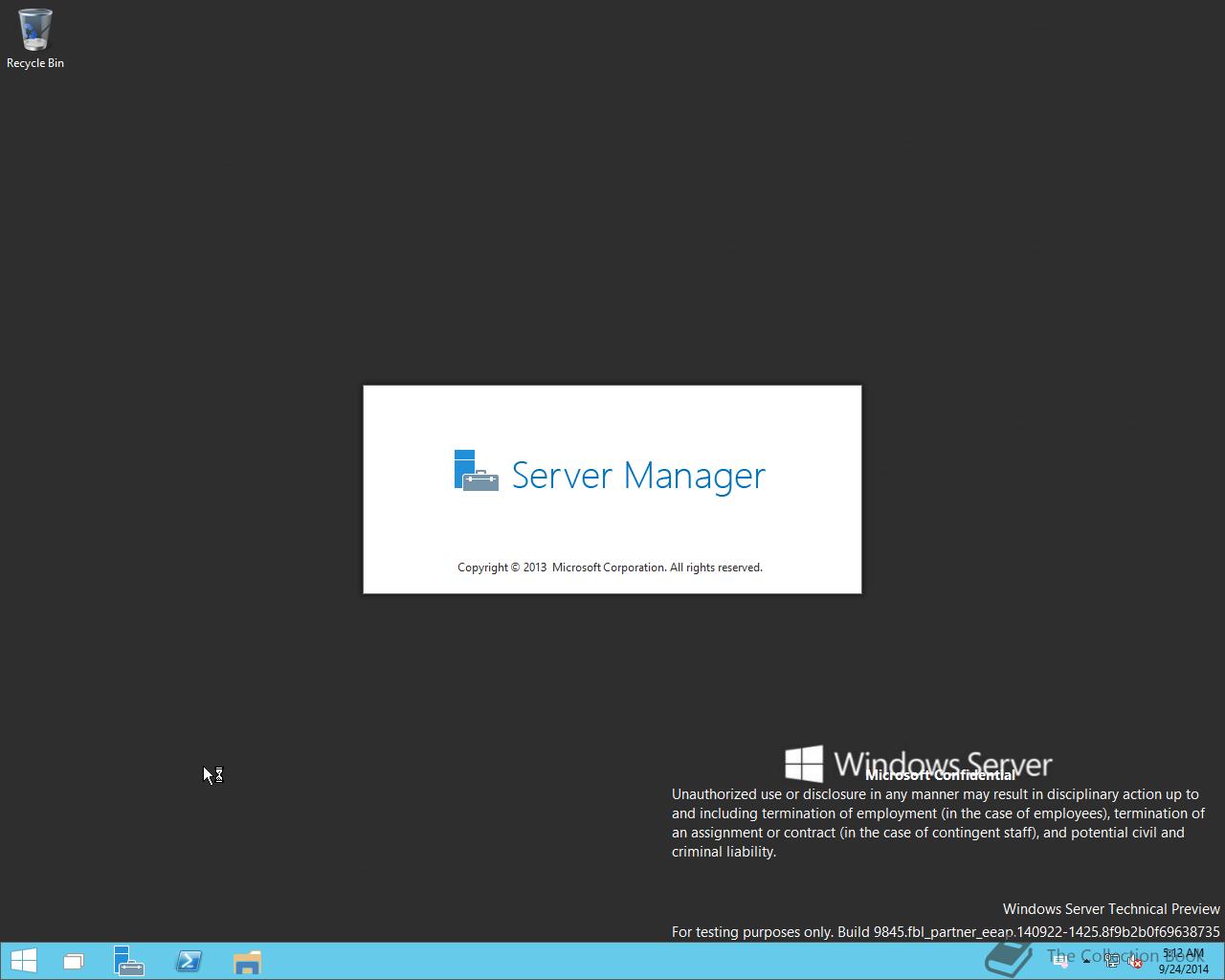The image size is (1225, 980).
Task: Launch Server Manager from the taskbar
Action: (129, 961)
